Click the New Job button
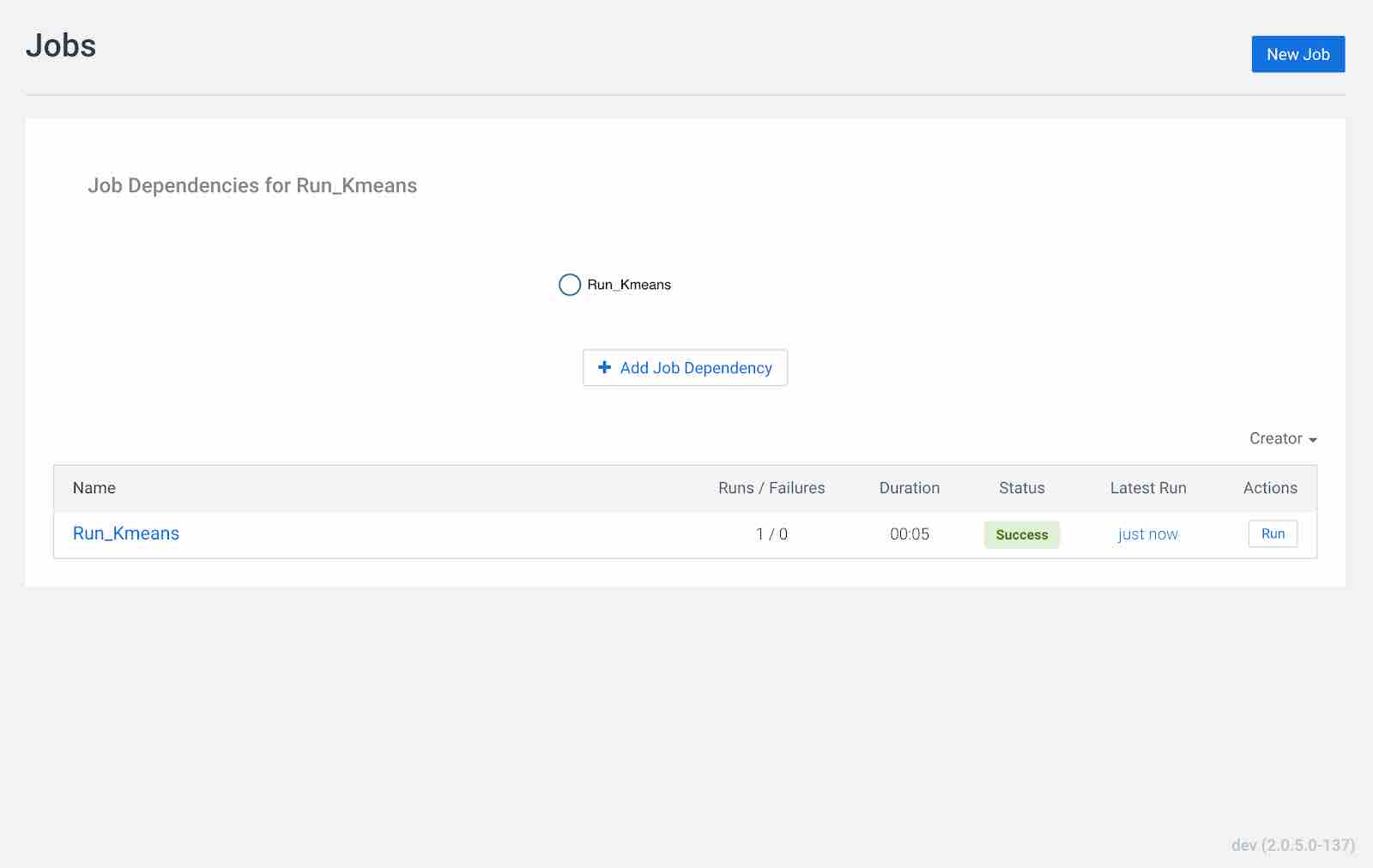The width and height of the screenshot is (1373, 868). pyautogui.click(x=1297, y=54)
